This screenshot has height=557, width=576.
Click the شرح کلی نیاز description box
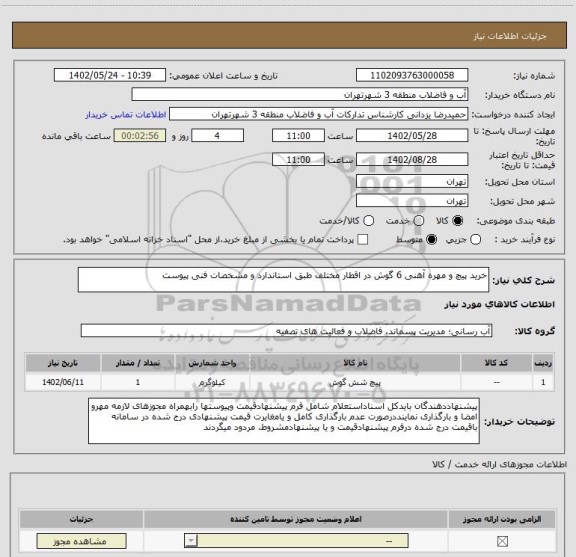coord(283,280)
